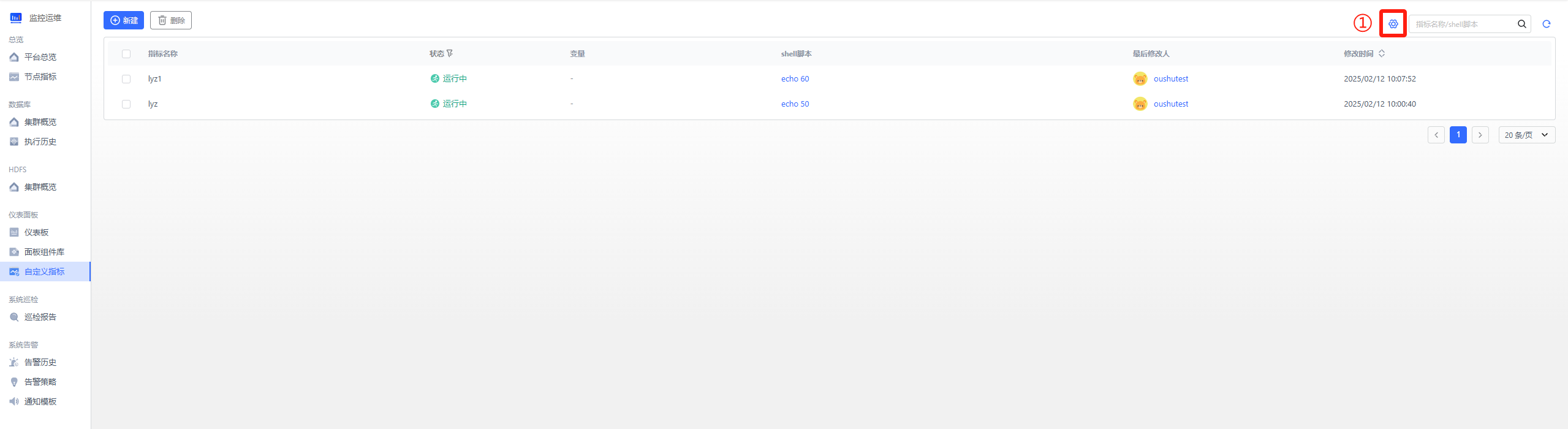The image size is (1568, 429).
Task: Click the 监控运维 logo icon
Action: pyautogui.click(x=16, y=18)
